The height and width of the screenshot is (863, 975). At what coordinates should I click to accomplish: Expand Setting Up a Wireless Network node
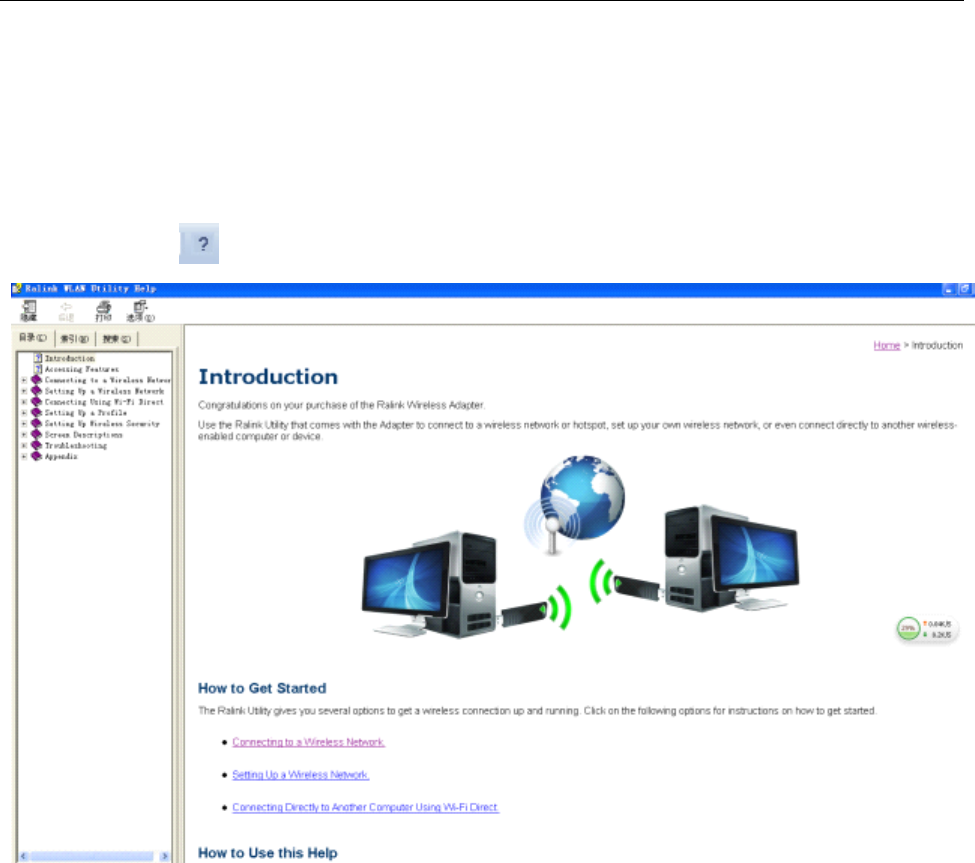pyautogui.click(x=24, y=391)
